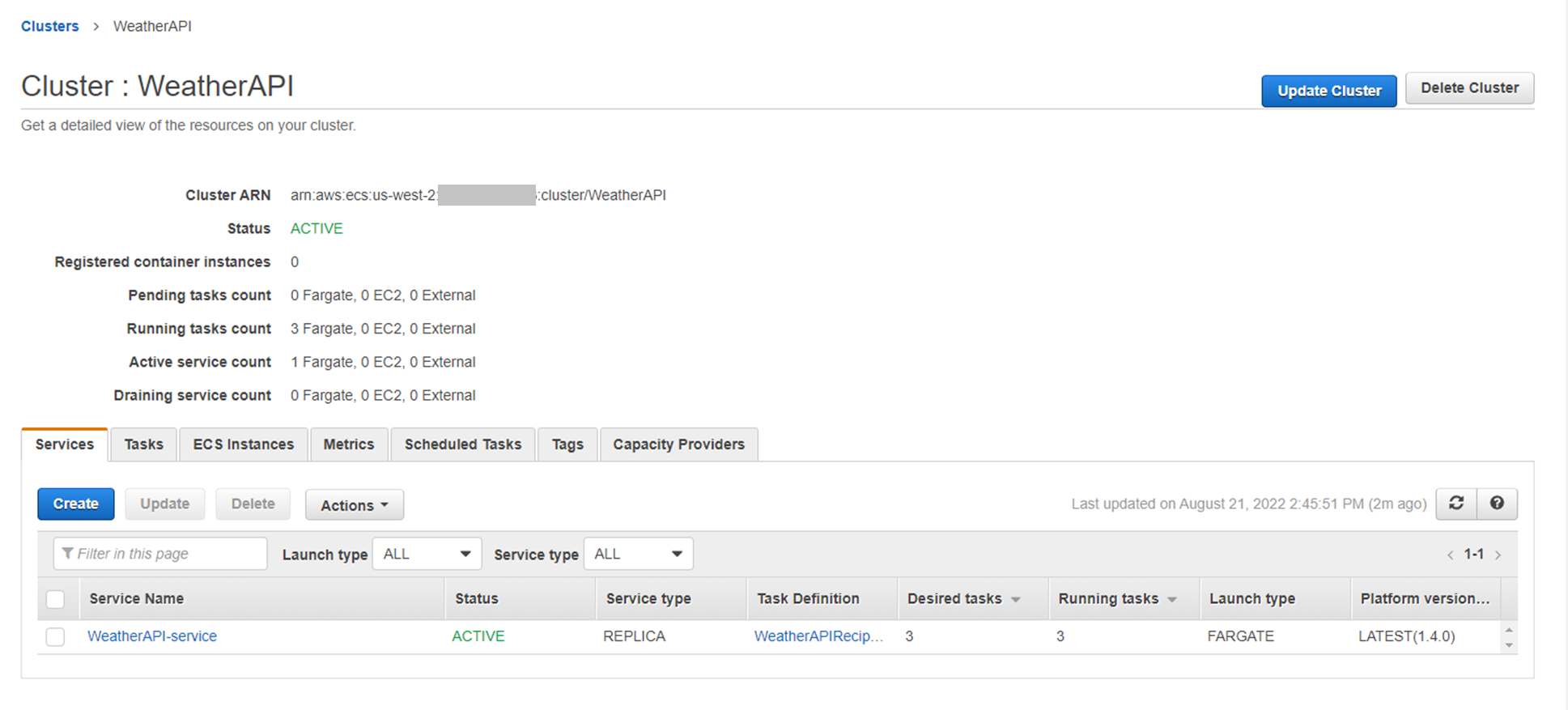Screen dimensions: 1568x710
Task: Open the Launch type dropdown
Action: point(427,554)
